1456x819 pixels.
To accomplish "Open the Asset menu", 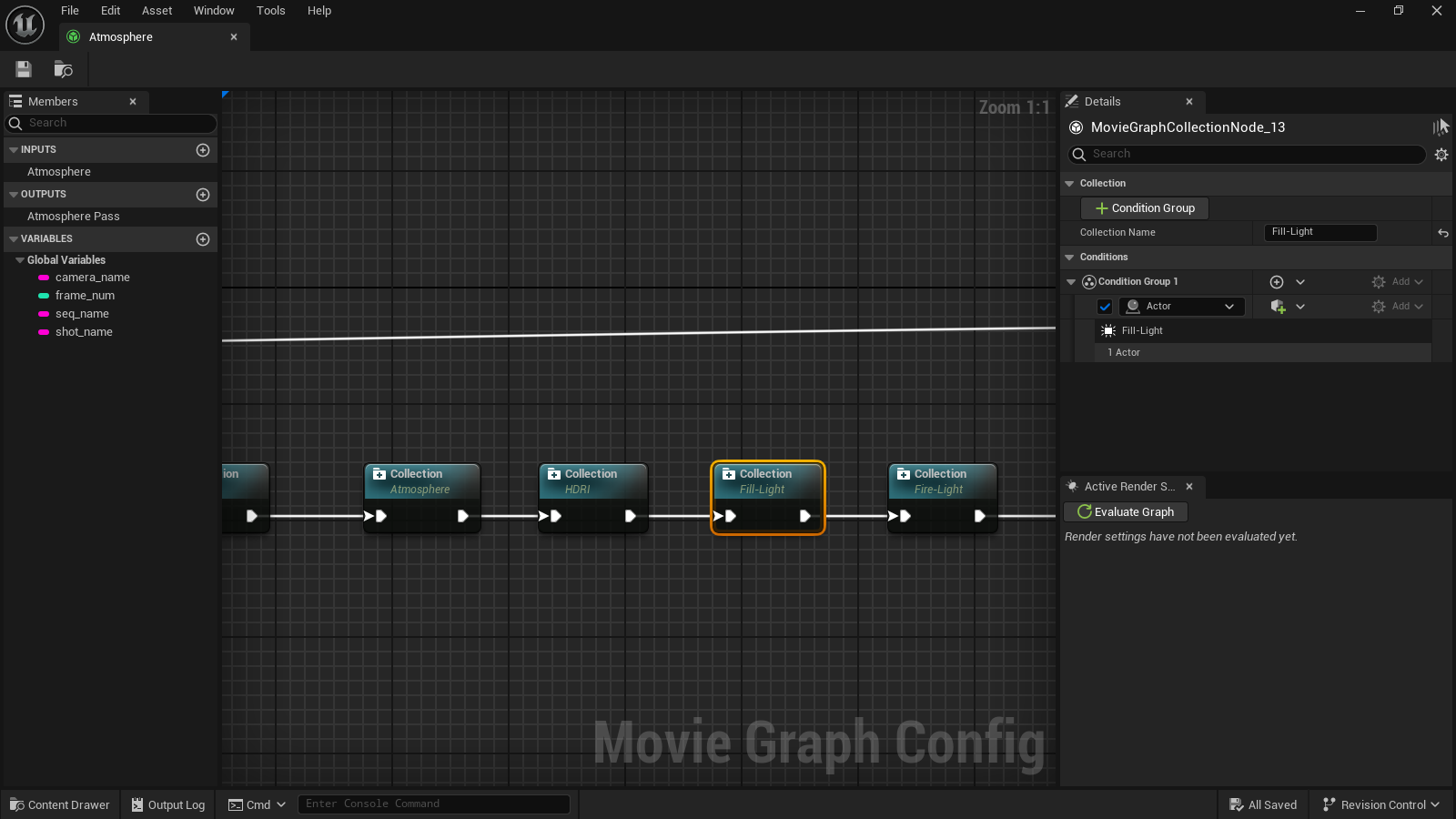I will point(157,11).
